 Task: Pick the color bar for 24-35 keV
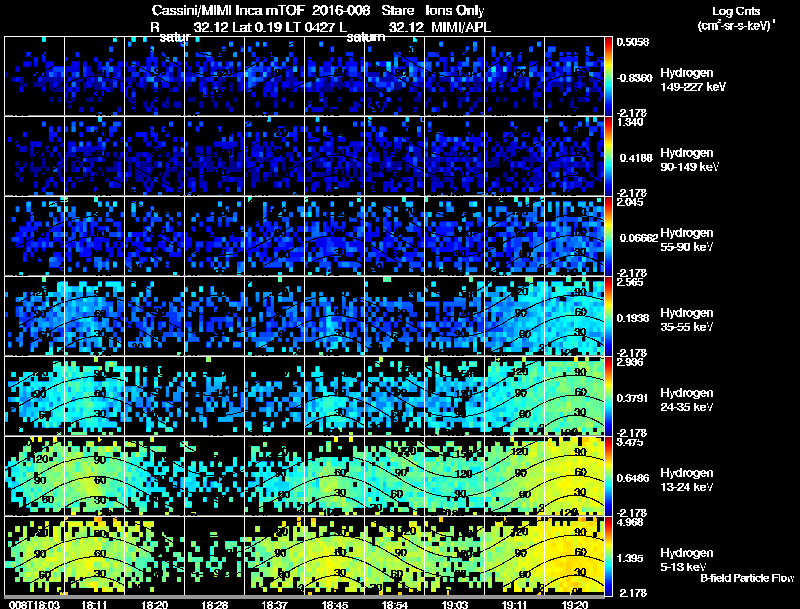[610, 396]
